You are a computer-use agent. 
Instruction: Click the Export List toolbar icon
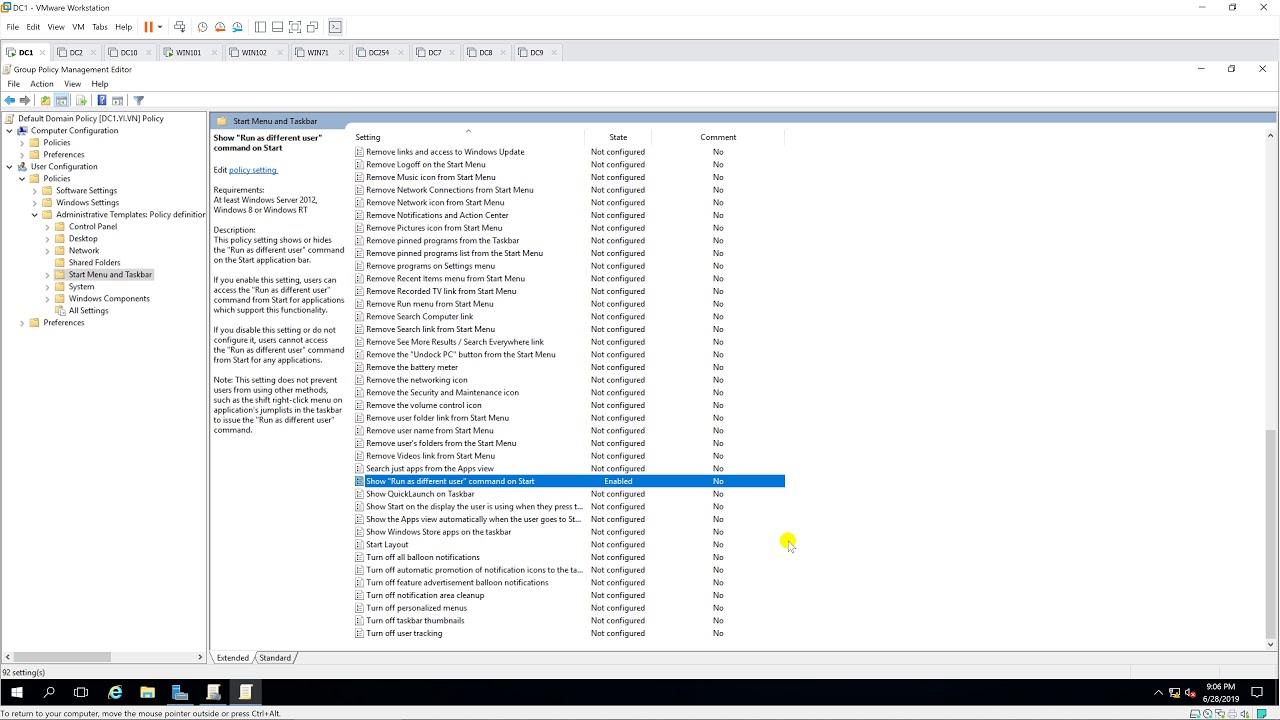81,100
